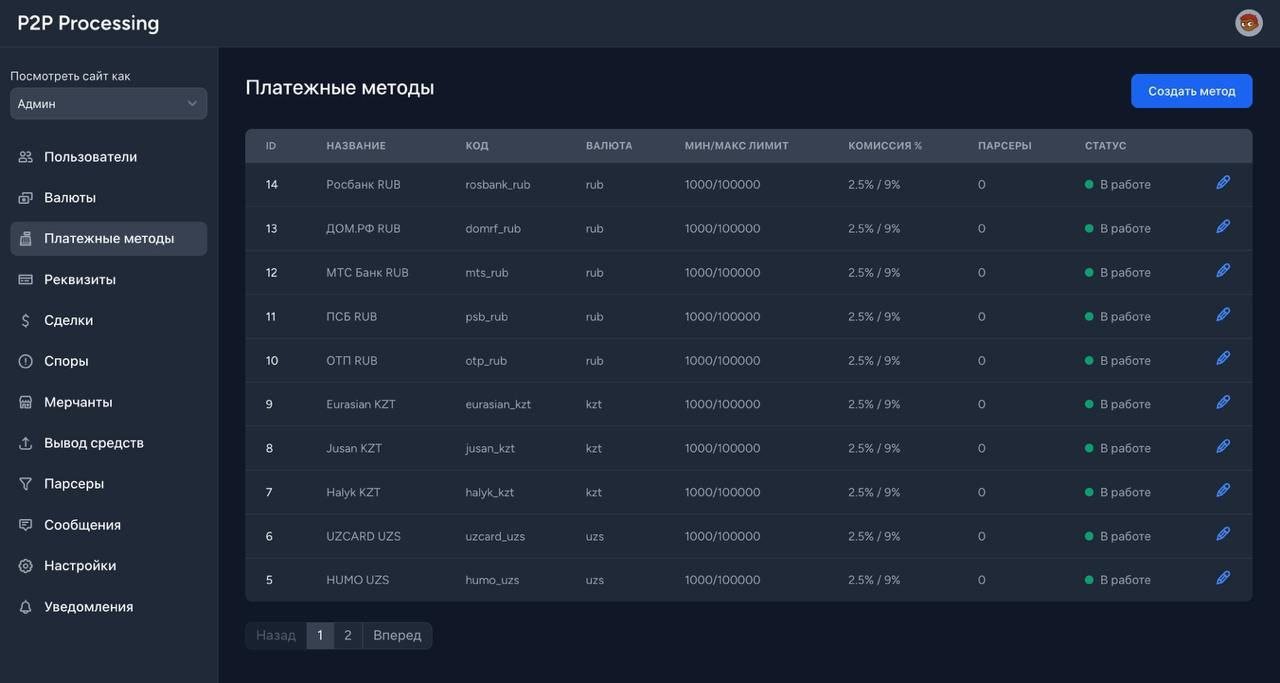Image resolution: width=1280 pixels, height=683 pixels.
Task: Expand the role selector chevron arrow
Action: point(192,104)
